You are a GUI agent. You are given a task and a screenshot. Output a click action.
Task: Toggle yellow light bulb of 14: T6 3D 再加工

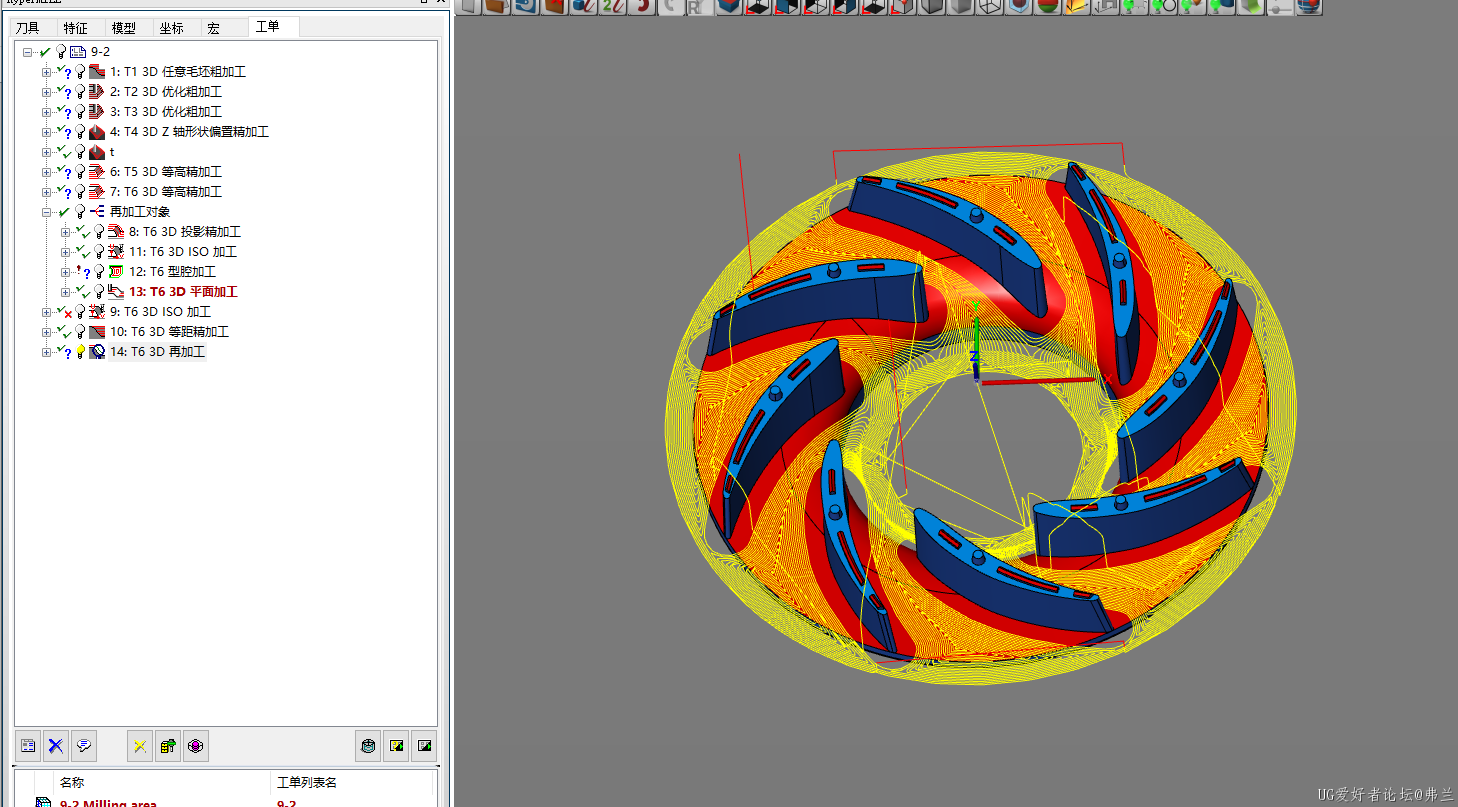pos(80,352)
